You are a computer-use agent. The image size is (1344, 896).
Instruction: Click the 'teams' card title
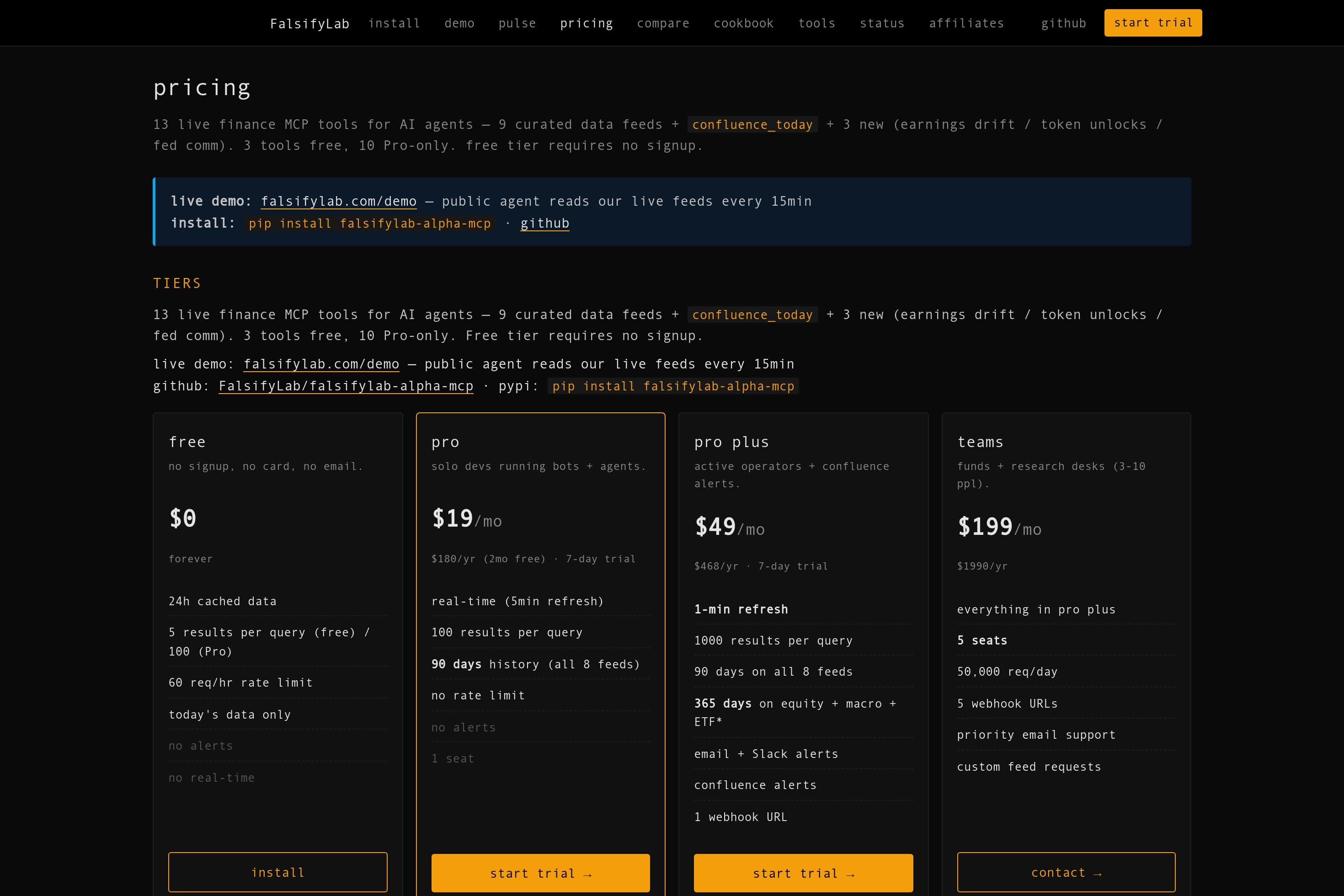tap(980, 443)
